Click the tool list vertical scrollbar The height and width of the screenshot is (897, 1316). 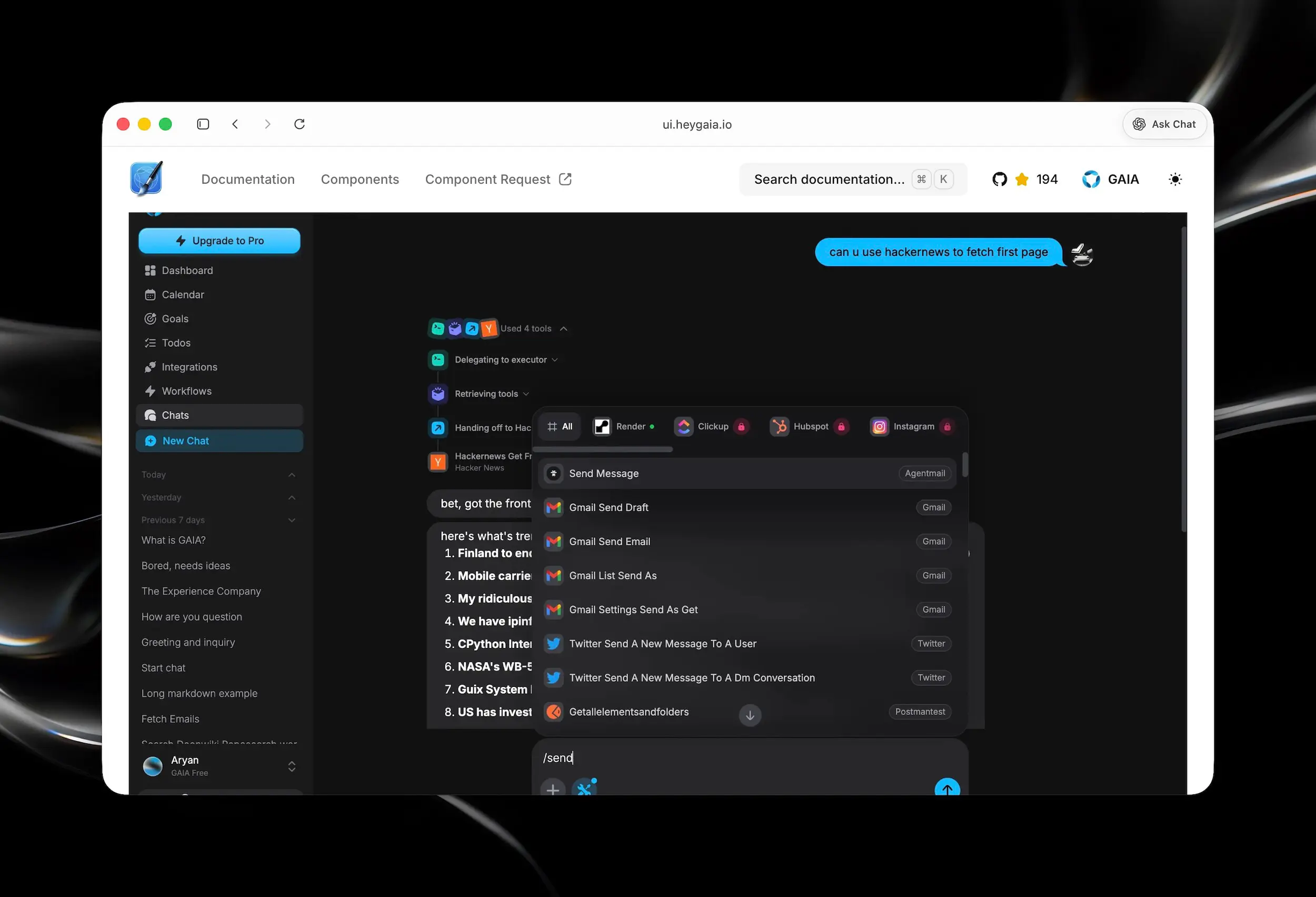965,465
